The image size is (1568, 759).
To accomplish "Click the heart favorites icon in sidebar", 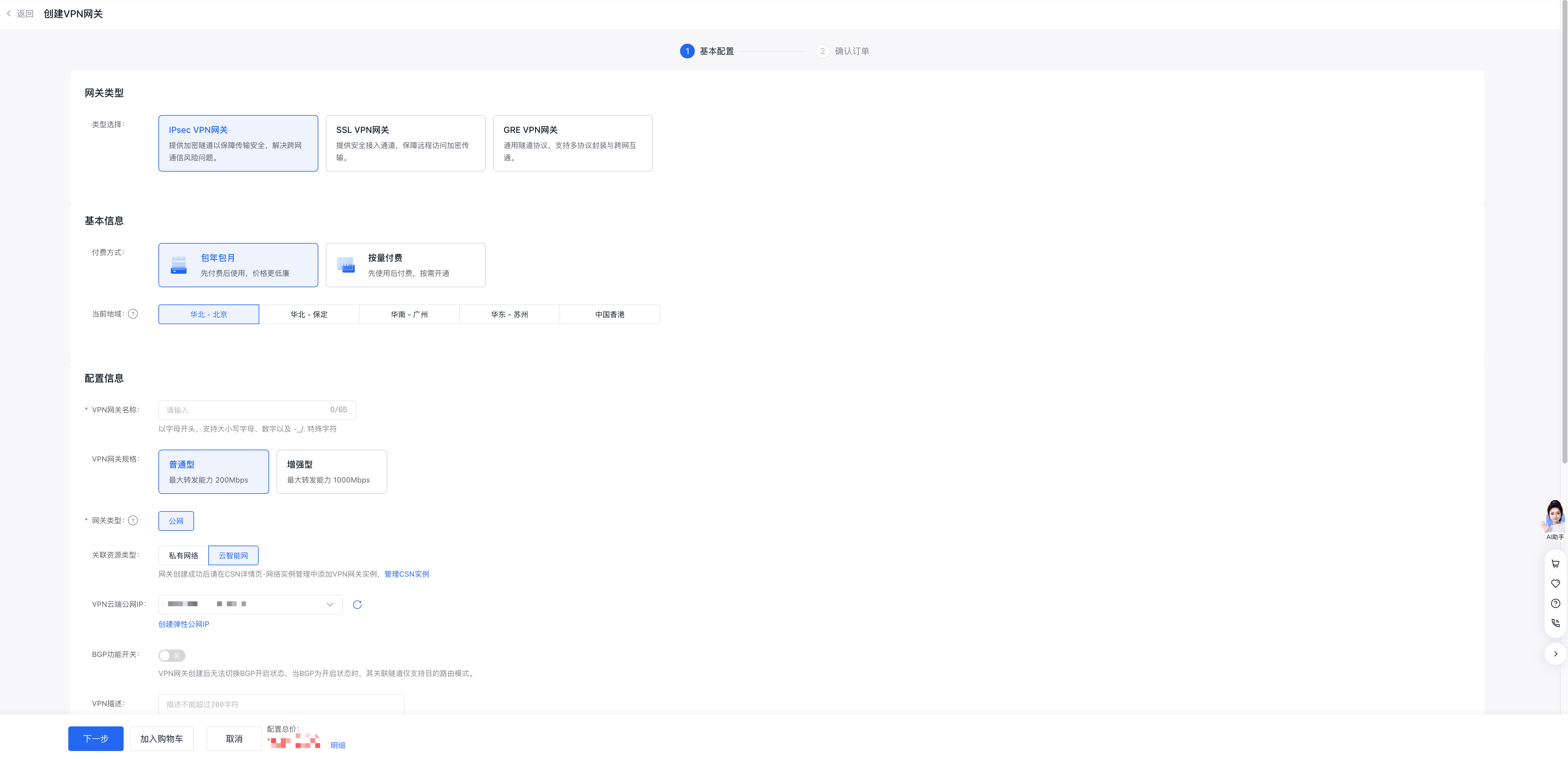I will [1555, 584].
